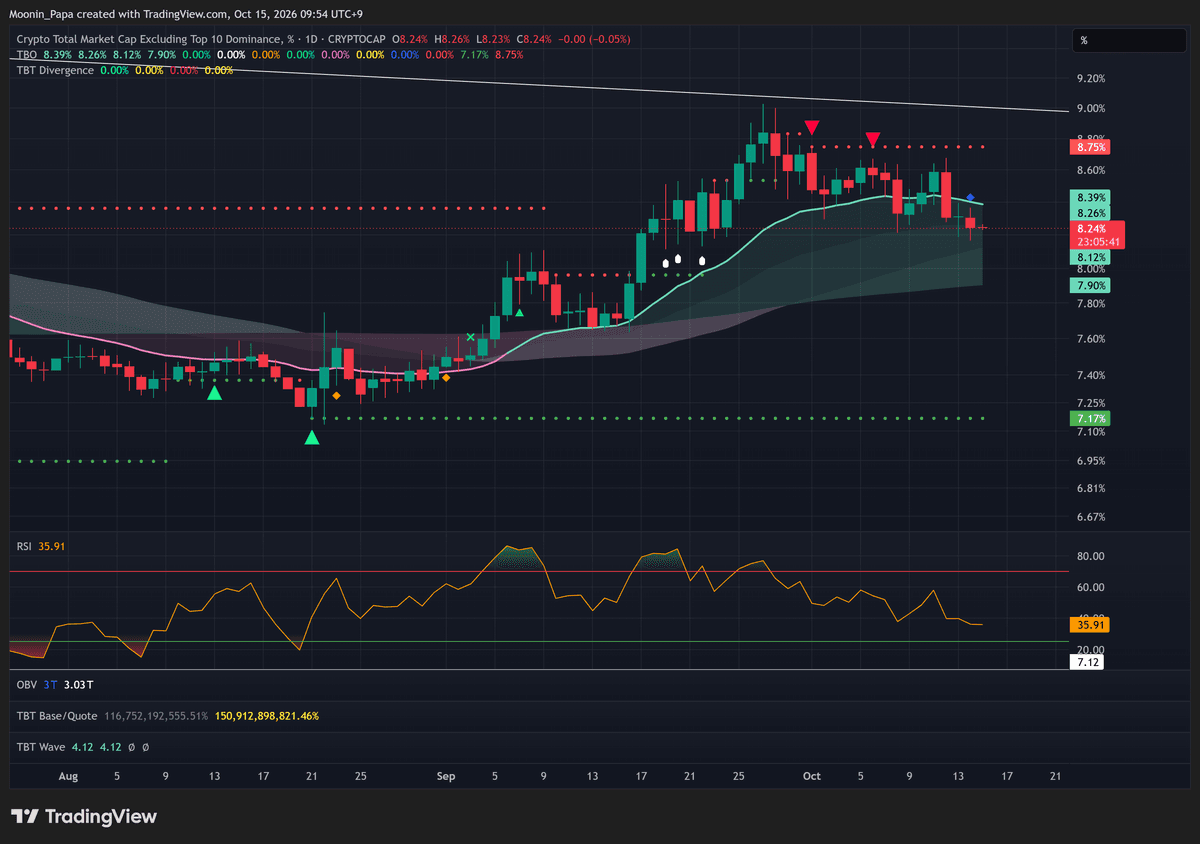Click the small green triangle near September 7
Viewport: 1200px width, 844px height.
519,313
